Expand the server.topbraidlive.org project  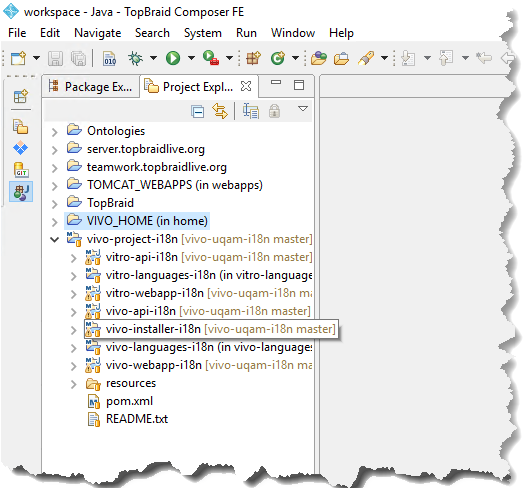pyautogui.click(x=54, y=150)
